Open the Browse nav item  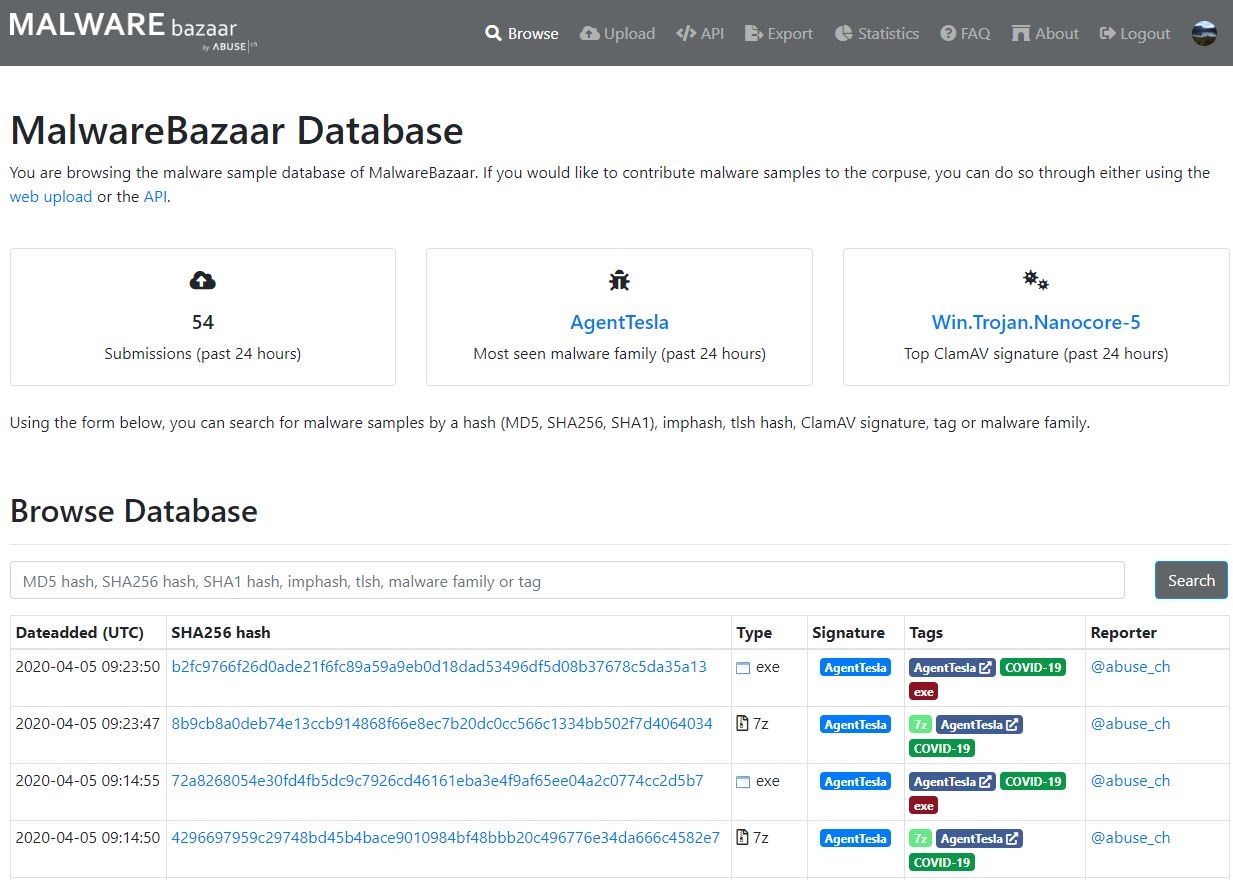coord(522,33)
